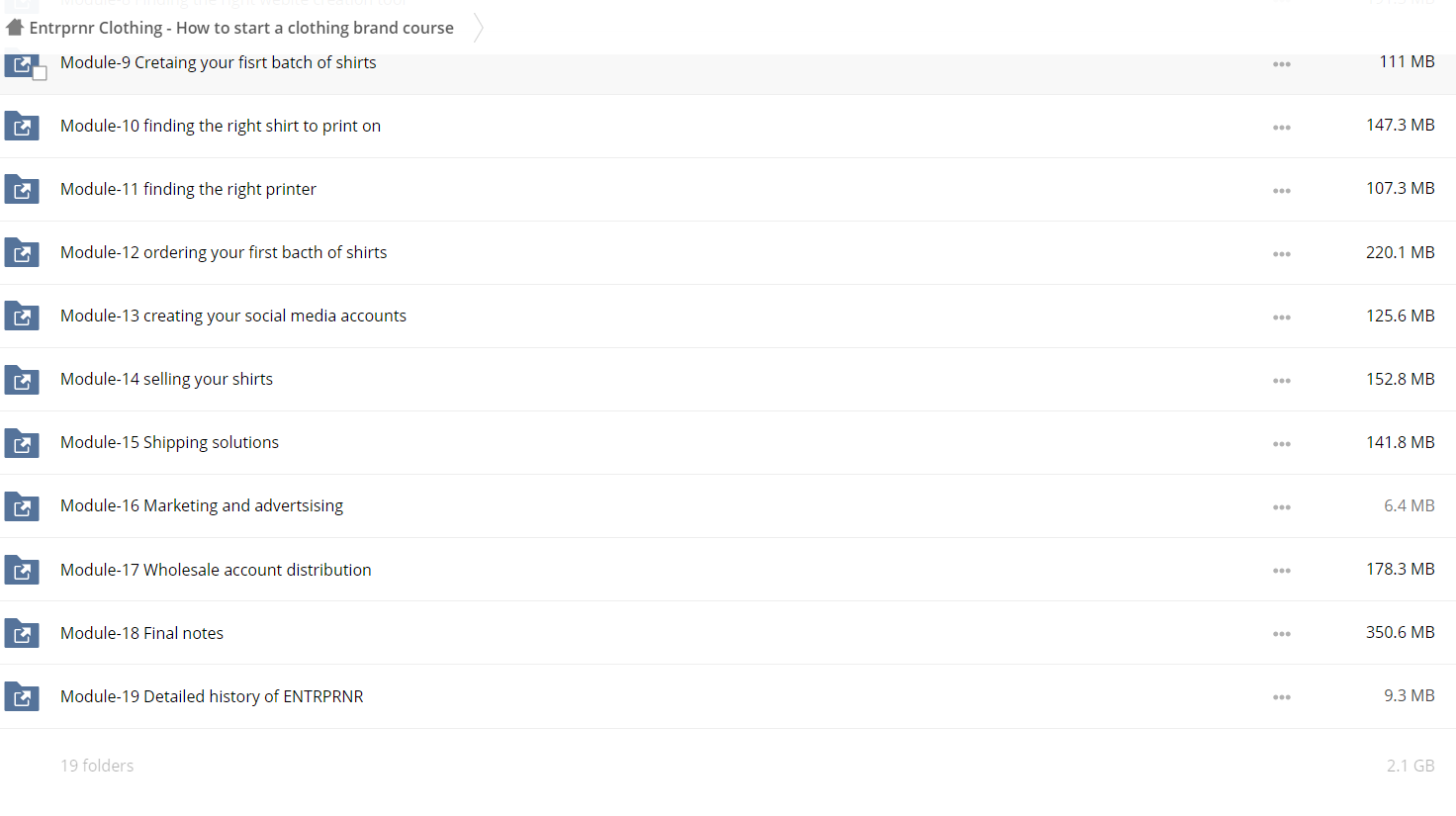Open Module-16 Marketing and advertsising folder
1456x816 pixels.
[202, 505]
